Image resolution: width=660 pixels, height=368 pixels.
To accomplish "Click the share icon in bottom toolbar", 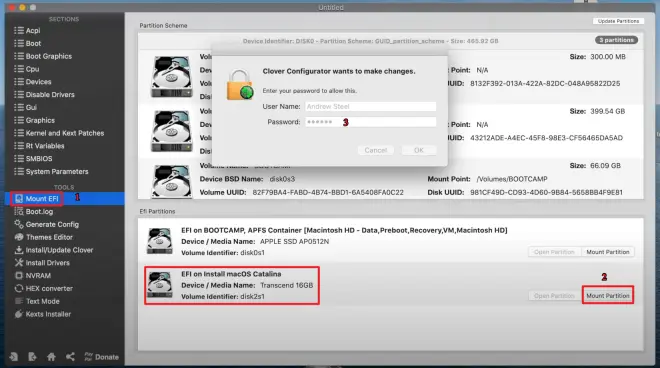I will pyautogui.click(x=70, y=357).
